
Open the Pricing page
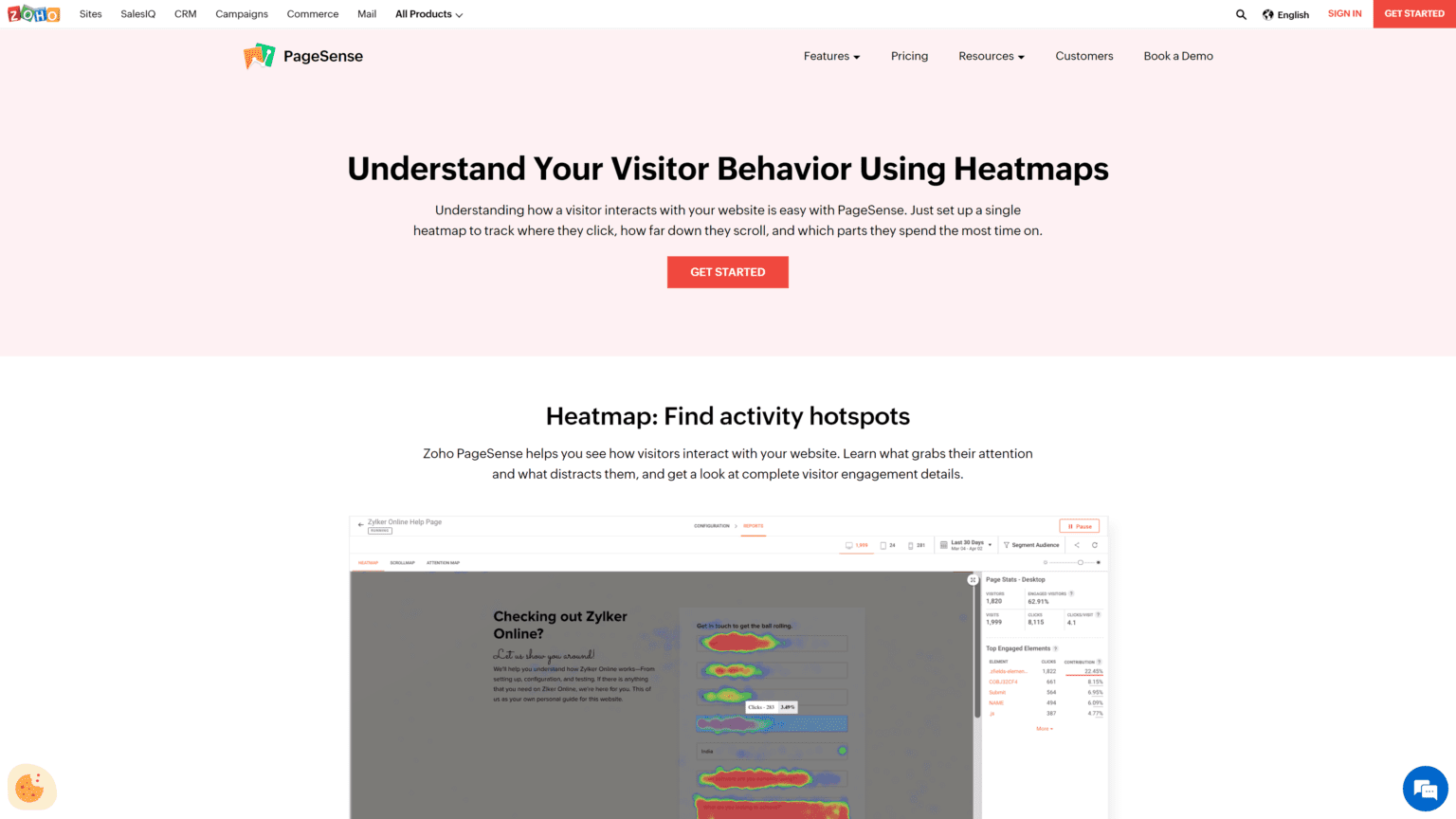[x=909, y=56]
